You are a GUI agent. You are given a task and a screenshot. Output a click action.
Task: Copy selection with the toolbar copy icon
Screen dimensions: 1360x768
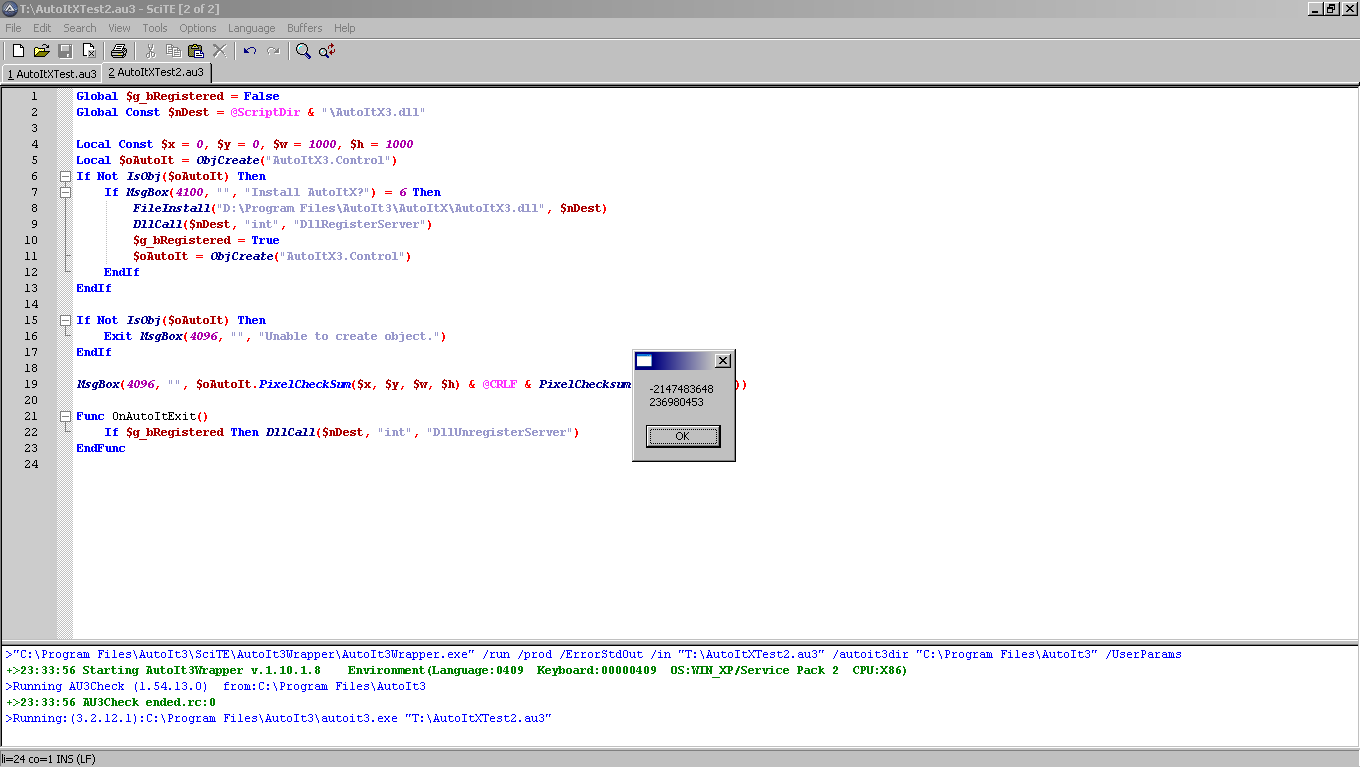tap(173, 51)
